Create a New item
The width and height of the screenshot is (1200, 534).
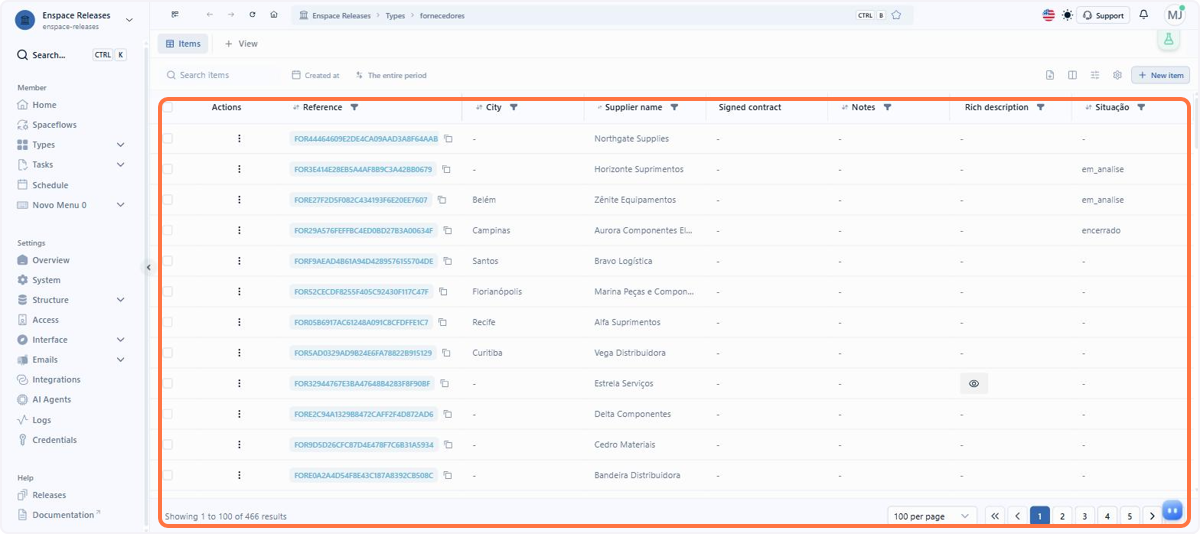(x=1160, y=75)
